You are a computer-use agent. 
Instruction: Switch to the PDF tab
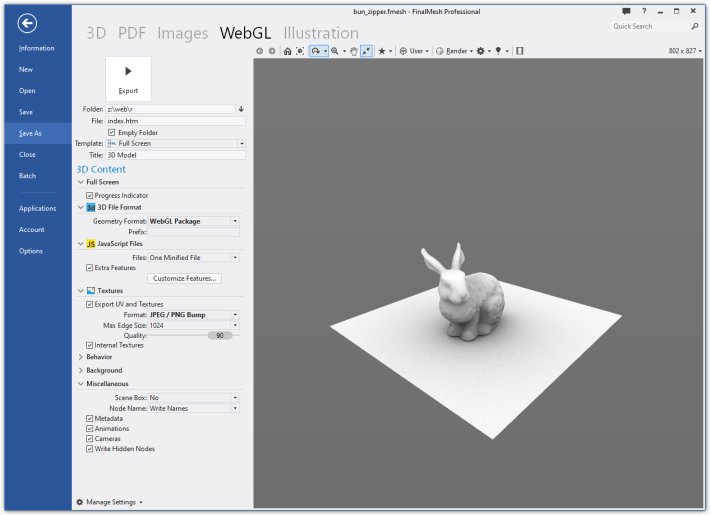(x=132, y=33)
